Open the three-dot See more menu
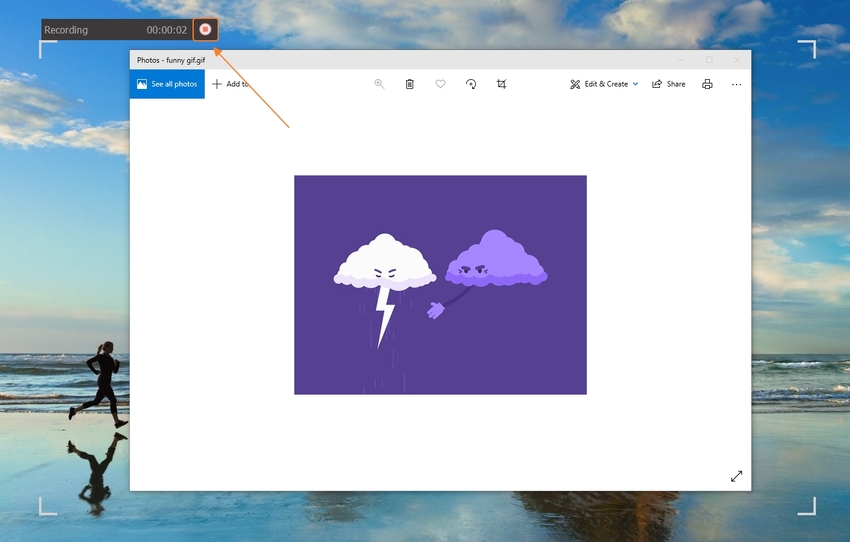Viewport: 850px width, 542px height. (x=736, y=84)
